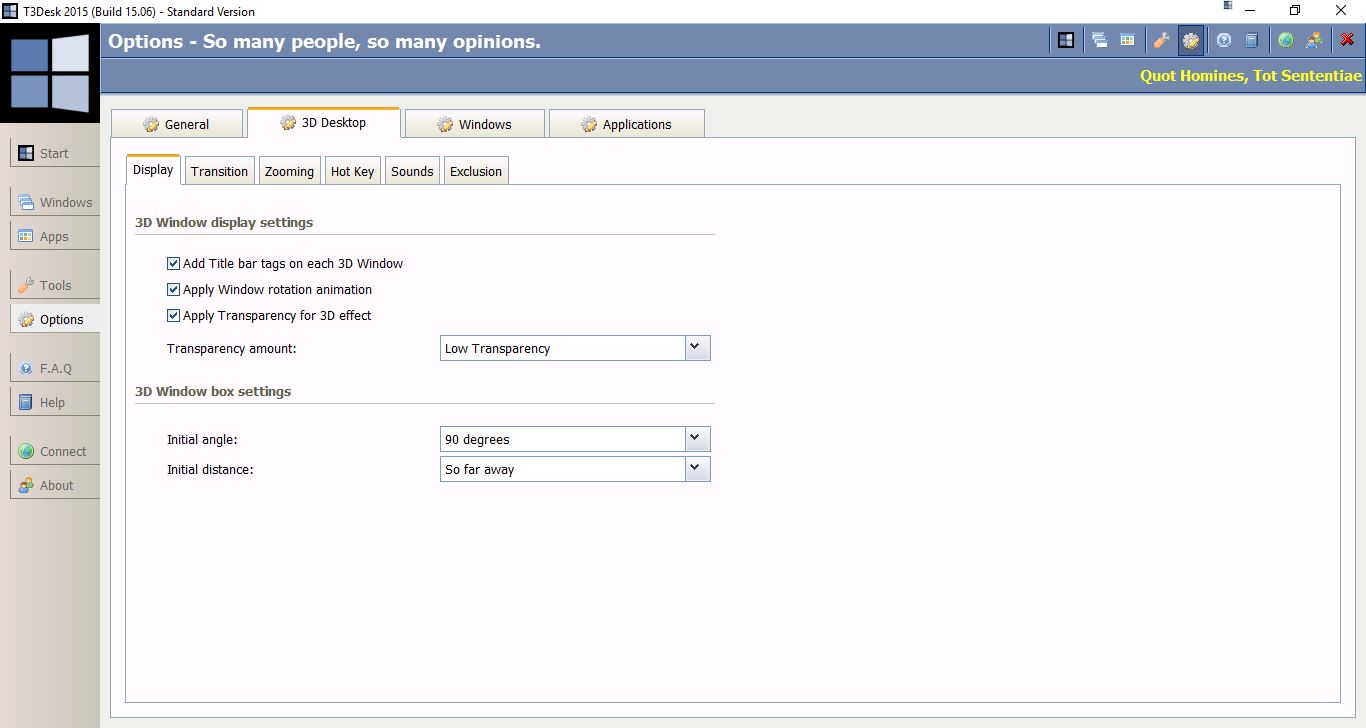
Task: Disable Apply Transparency for 3D effect
Action: [174, 316]
